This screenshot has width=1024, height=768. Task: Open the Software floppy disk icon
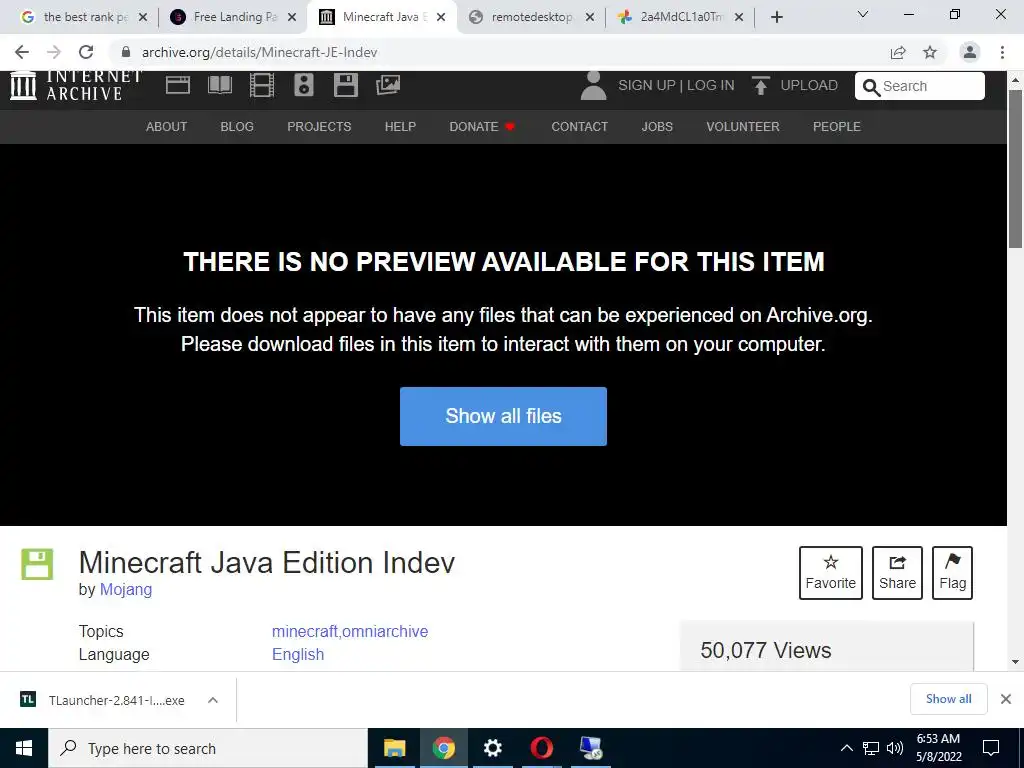[345, 85]
